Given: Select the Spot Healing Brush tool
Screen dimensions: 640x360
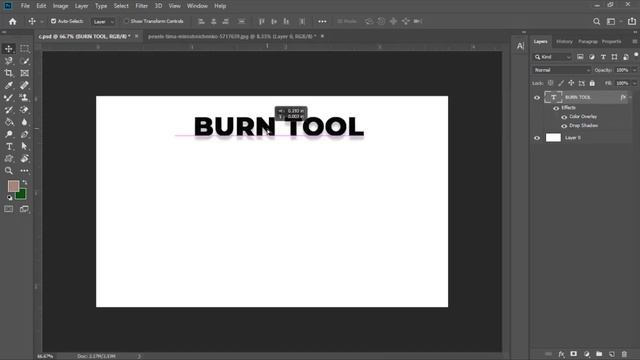Looking at the screenshot, I should (x=24, y=85).
